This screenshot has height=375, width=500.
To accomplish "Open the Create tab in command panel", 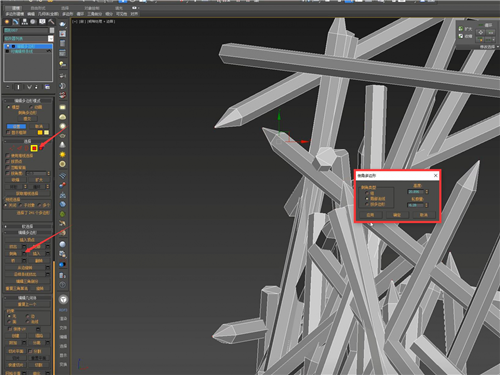I will coord(7,22).
